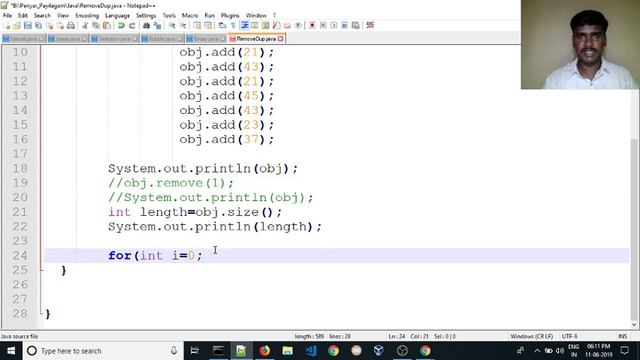
Task: Open Visual Studio Code from the taskbar
Action: pos(311,351)
